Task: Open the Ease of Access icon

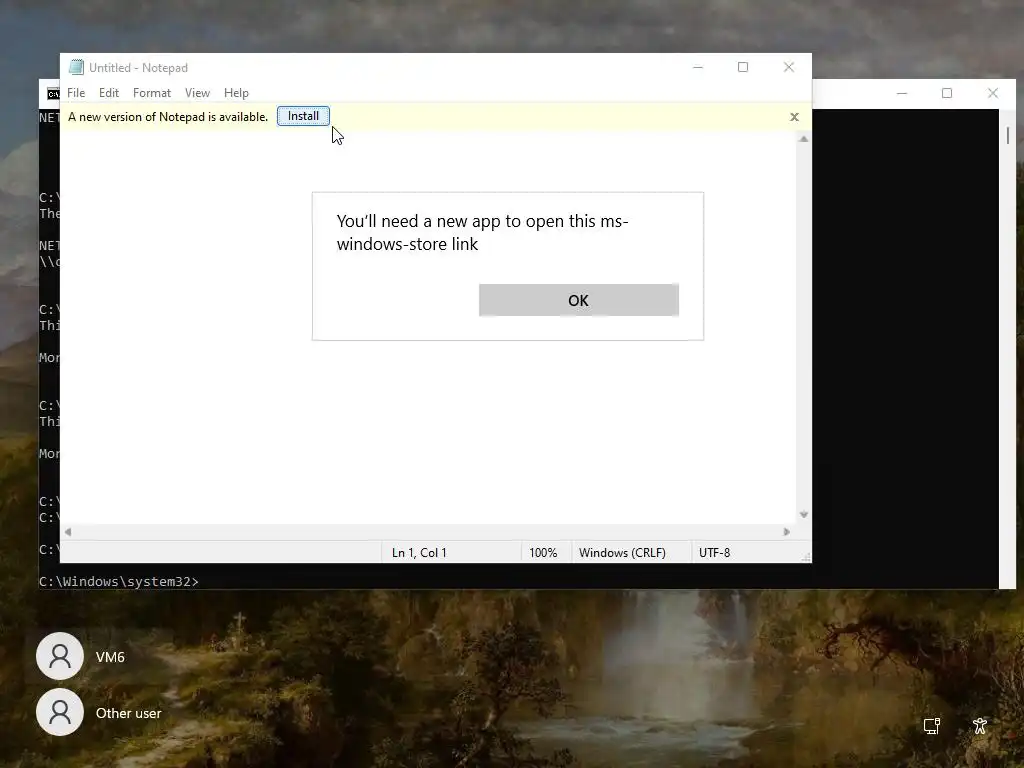Action: (x=980, y=726)
